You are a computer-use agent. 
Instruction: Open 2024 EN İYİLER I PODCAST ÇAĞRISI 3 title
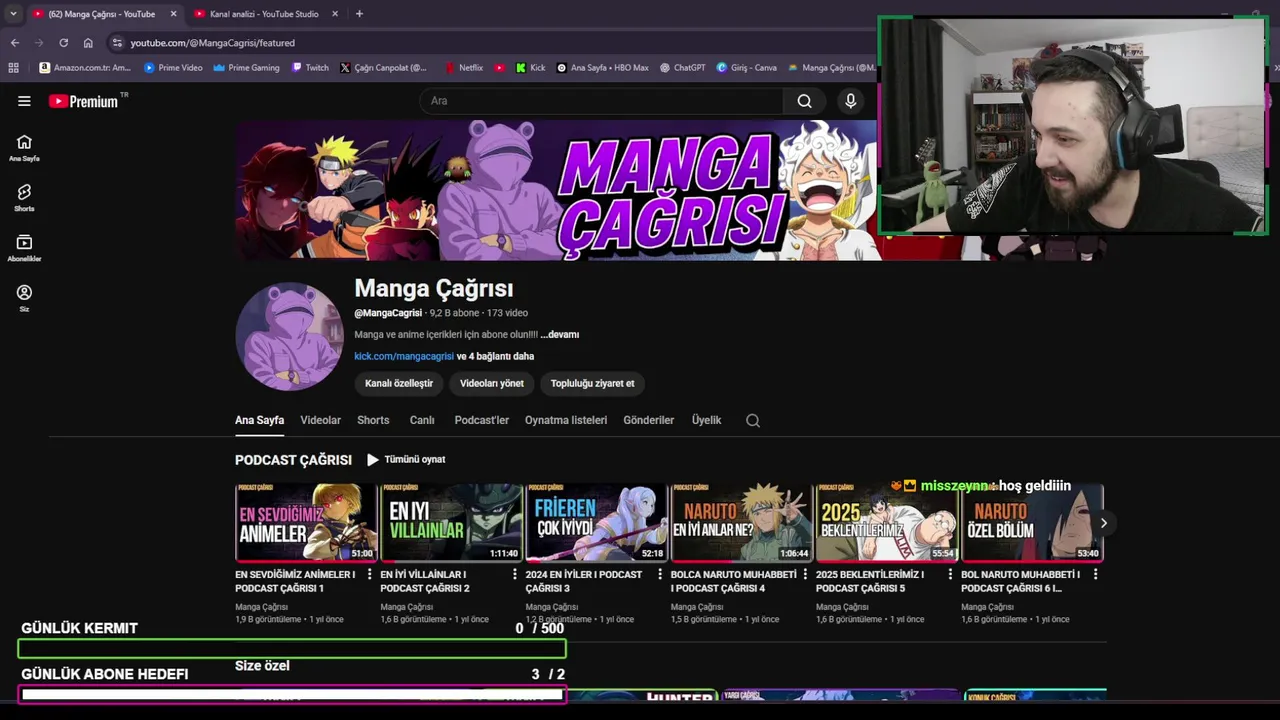click(x=584, y=581)
